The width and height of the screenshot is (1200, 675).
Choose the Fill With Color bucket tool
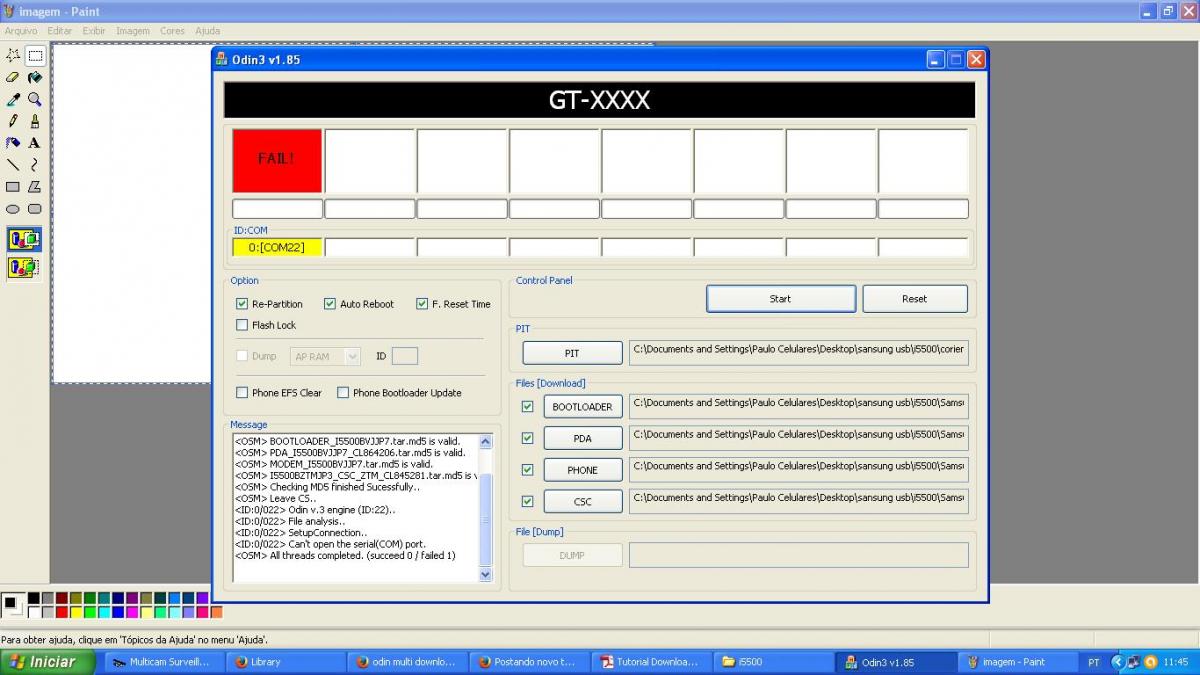tap(35, 78)
